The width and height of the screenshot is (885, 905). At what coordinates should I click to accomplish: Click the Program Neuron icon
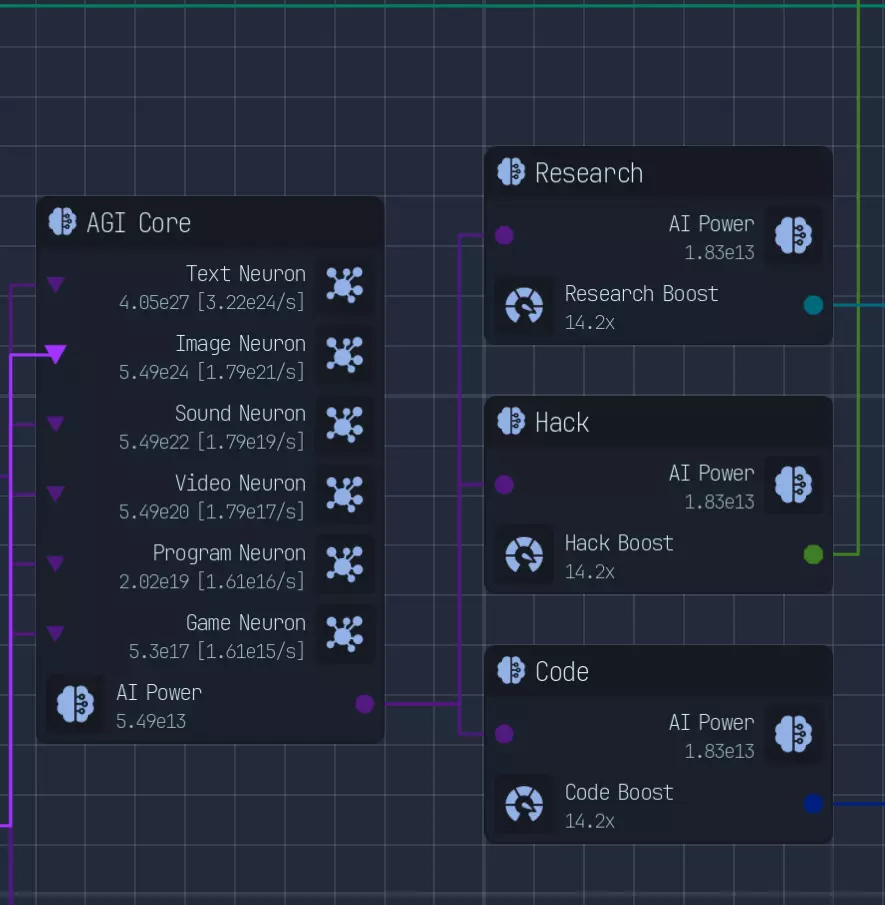344,564
